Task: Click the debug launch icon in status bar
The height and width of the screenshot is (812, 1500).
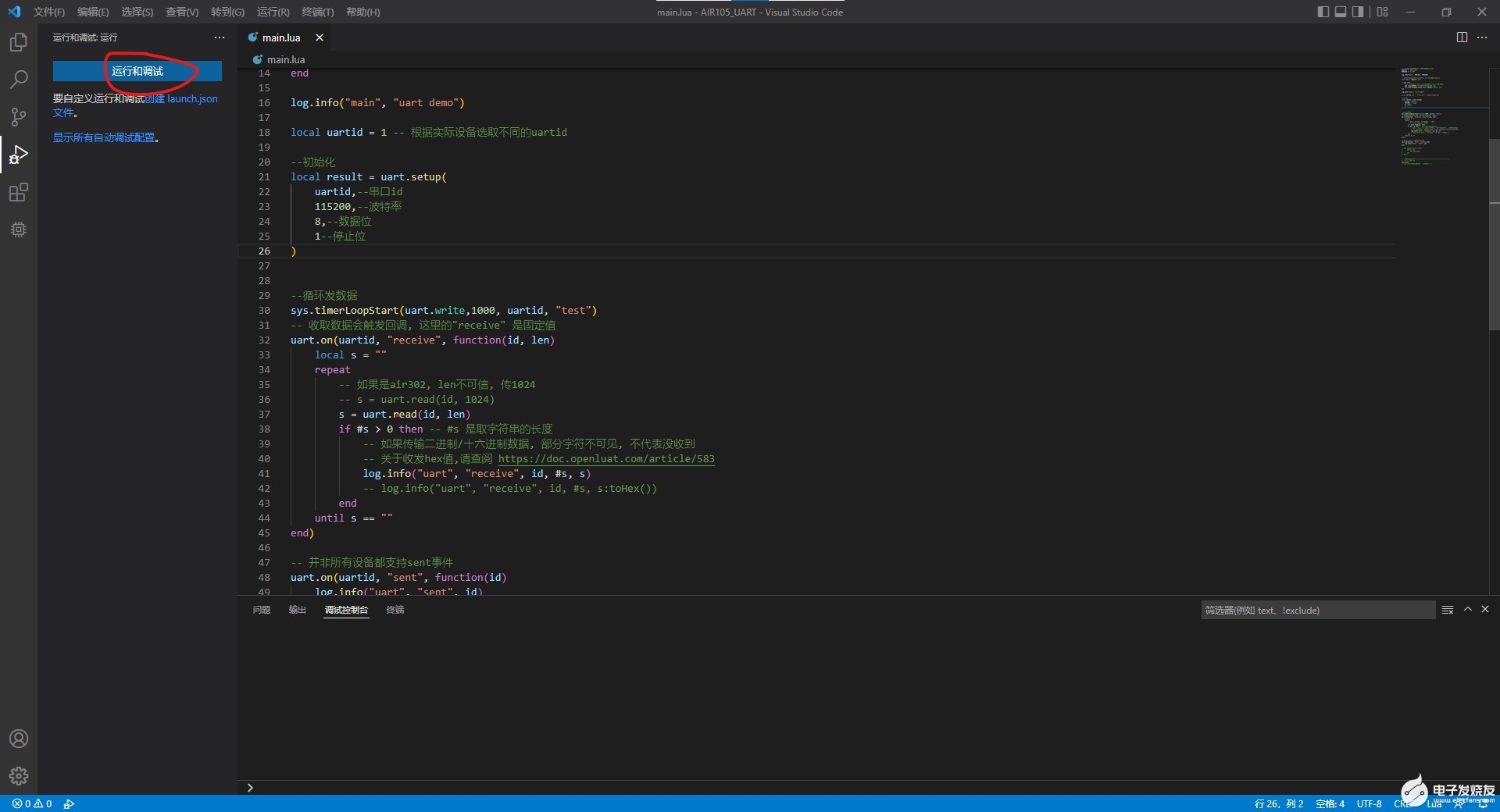Action: pos(69,803)
